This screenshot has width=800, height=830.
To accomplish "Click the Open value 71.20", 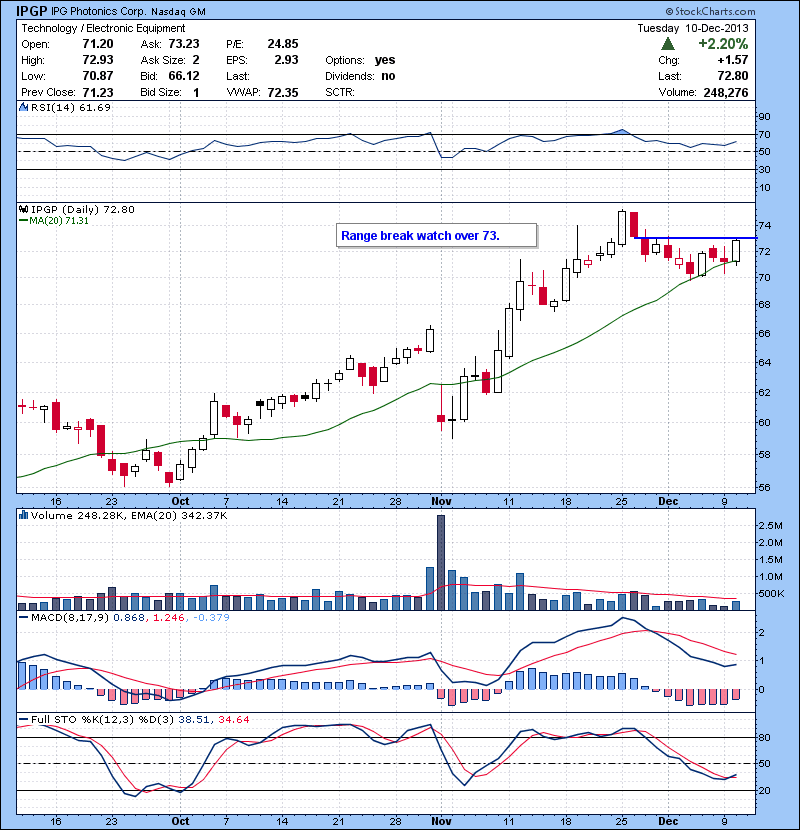I will click(x=98, y=44).
